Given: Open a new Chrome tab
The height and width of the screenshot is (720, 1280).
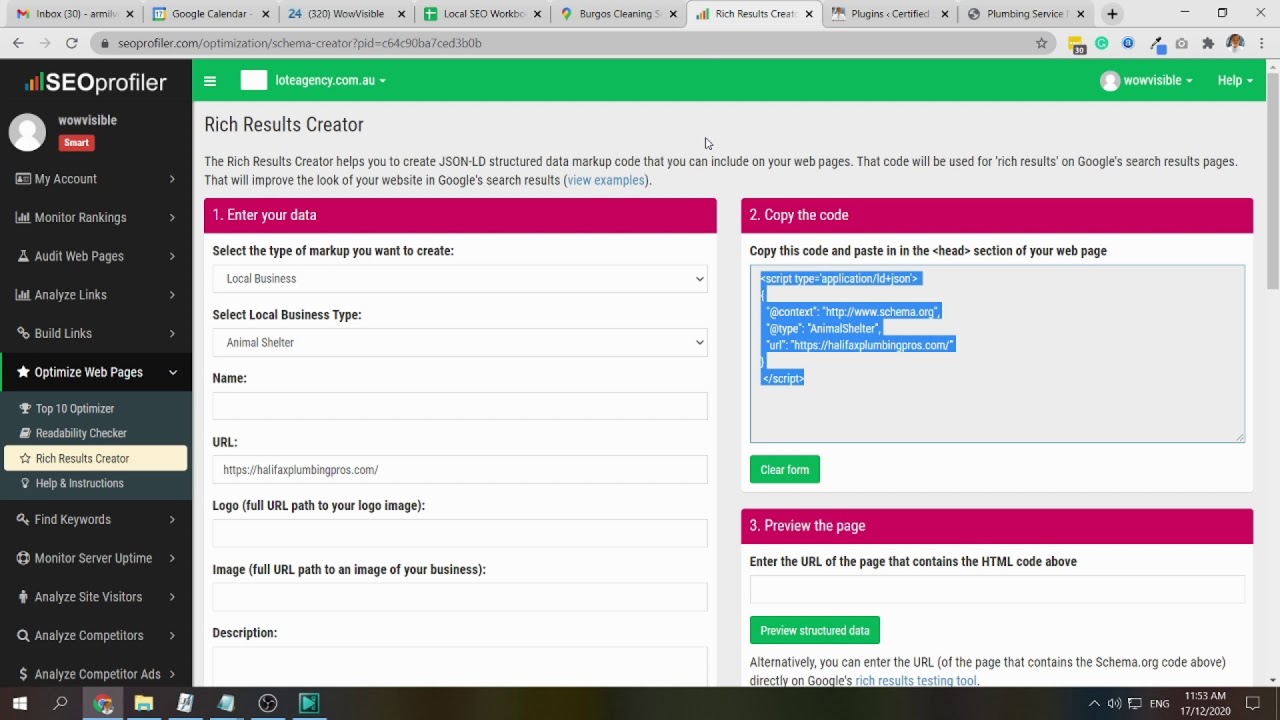Looking at the screenshot, I should pos(1112,14).
